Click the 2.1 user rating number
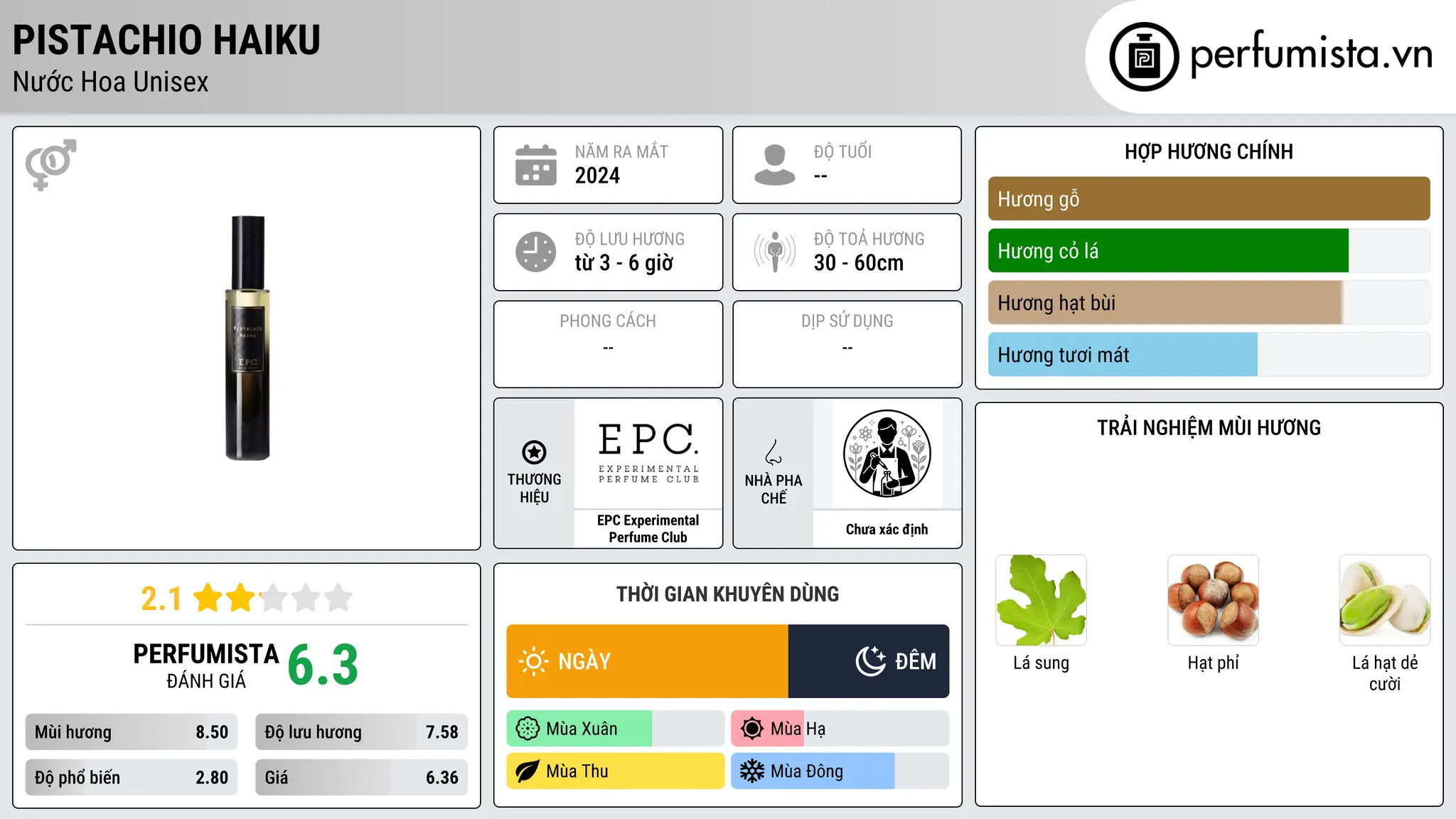Screen dimensions: 1456x819 (161, 599)
